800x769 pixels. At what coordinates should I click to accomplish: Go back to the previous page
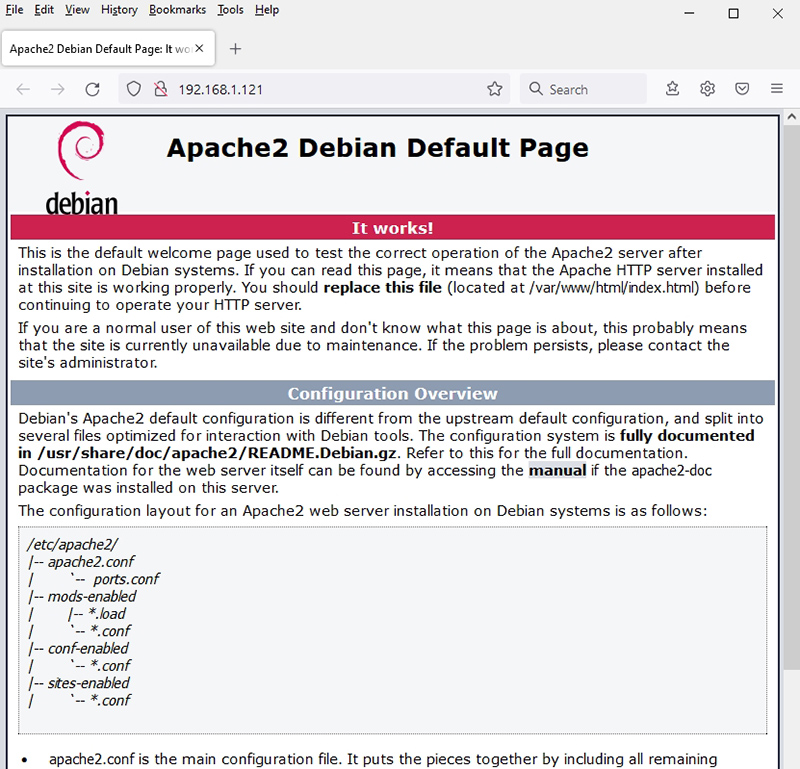[23, 89]
